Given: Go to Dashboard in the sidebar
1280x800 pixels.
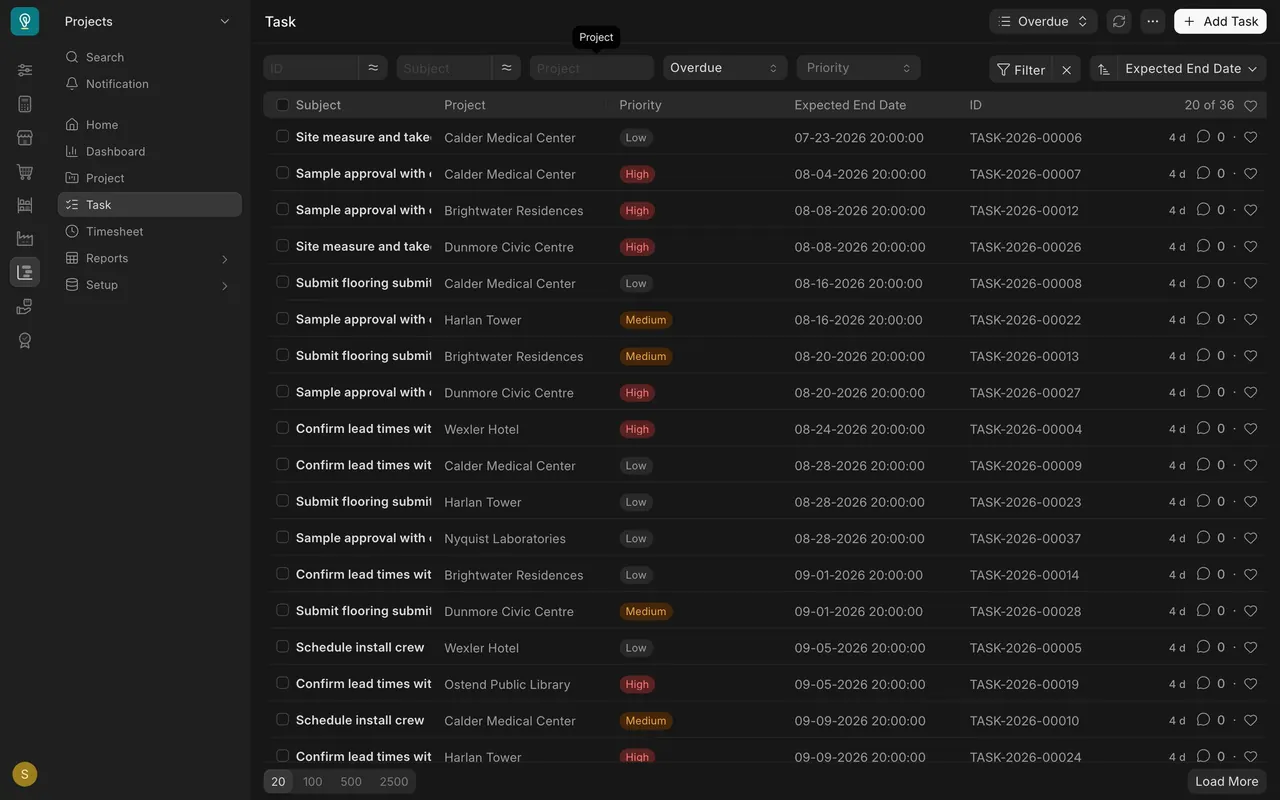Looking at the screenshot, I should click(x=150, y=151).
